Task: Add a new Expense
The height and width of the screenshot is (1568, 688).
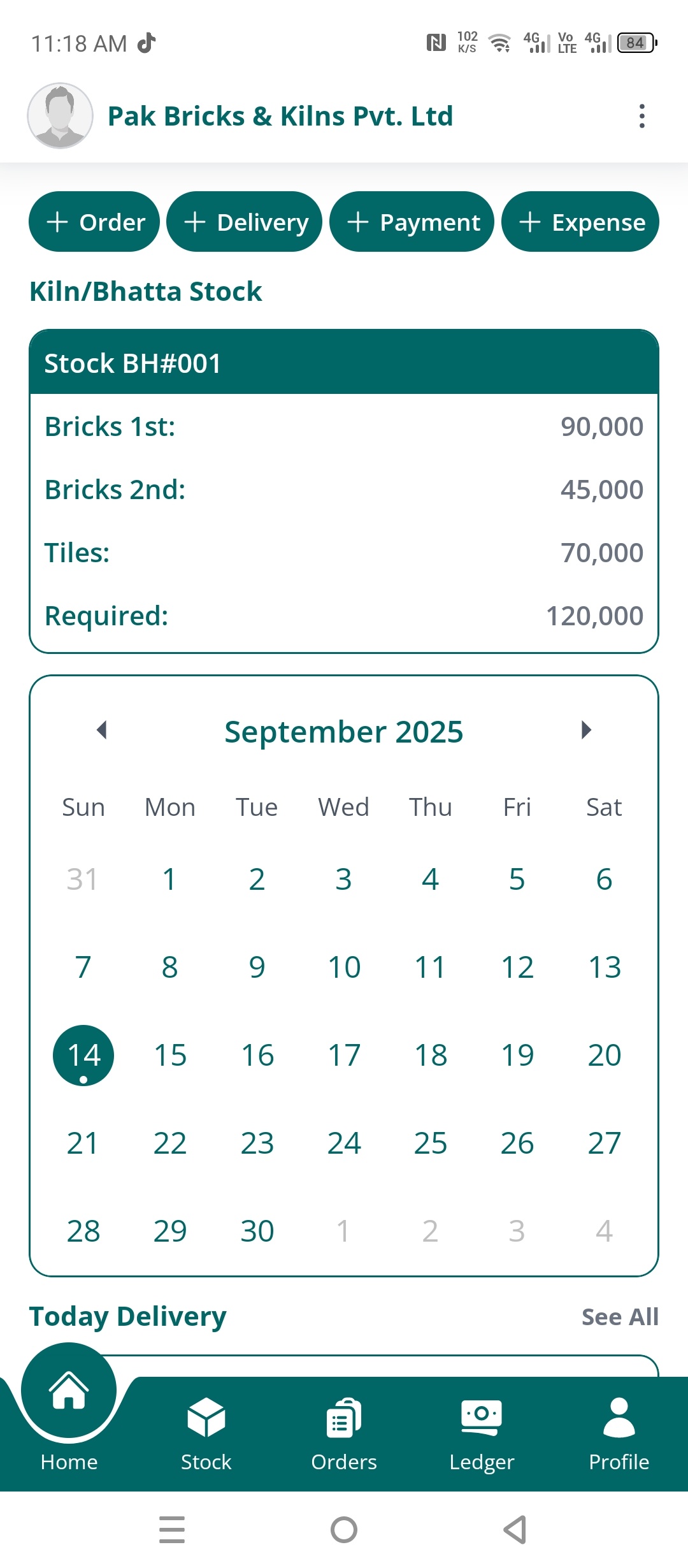Action: point(580,222)
